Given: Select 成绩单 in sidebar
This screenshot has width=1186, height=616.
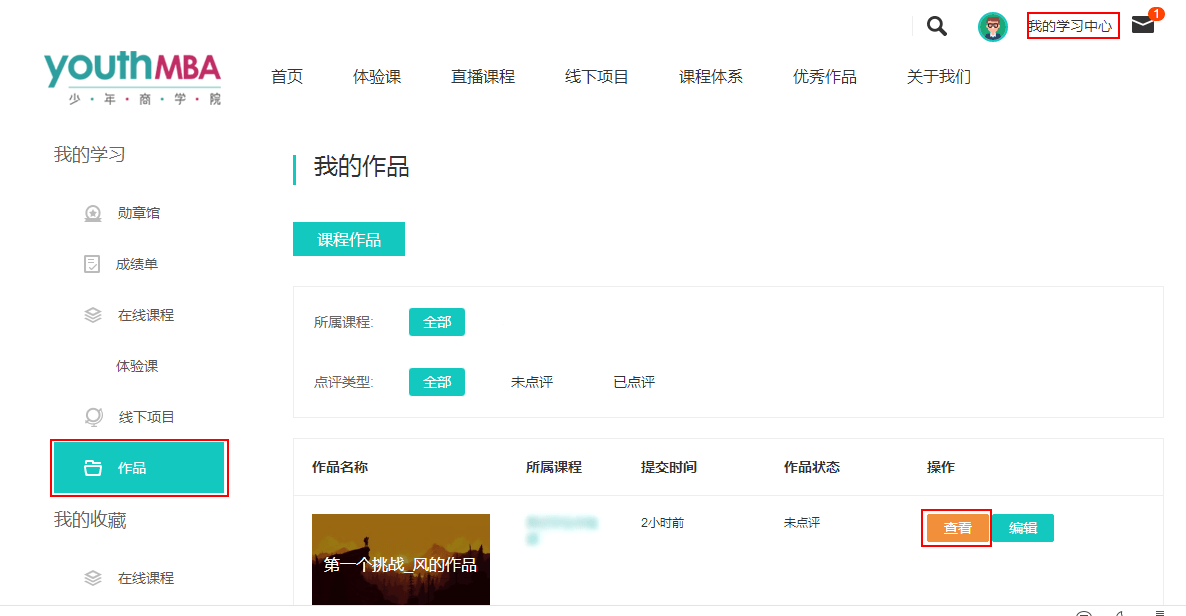Looking at the screenshot, I should pyautogui.click(x=137, y=264).
